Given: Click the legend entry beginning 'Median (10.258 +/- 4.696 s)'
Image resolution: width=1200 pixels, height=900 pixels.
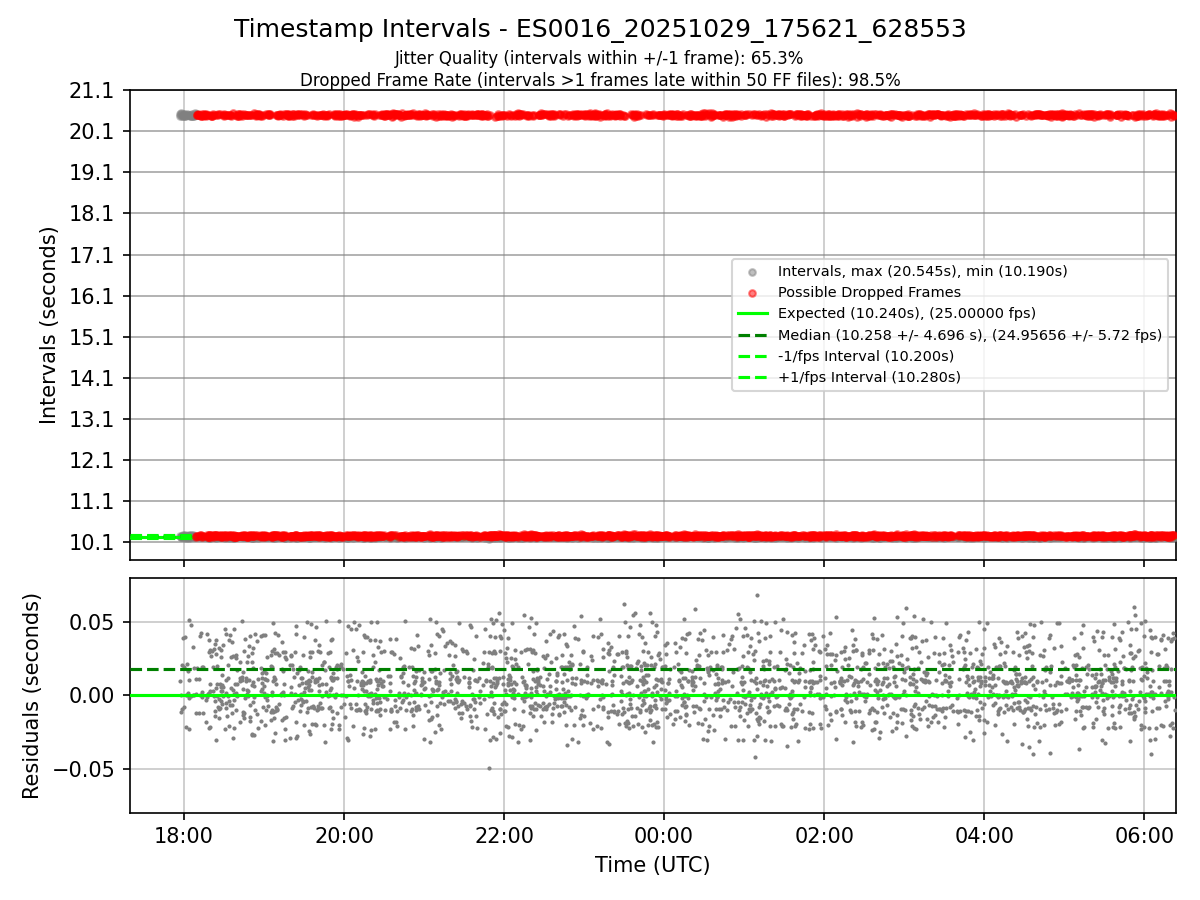Looking at the screenshot, I should [x=970, y=335].
